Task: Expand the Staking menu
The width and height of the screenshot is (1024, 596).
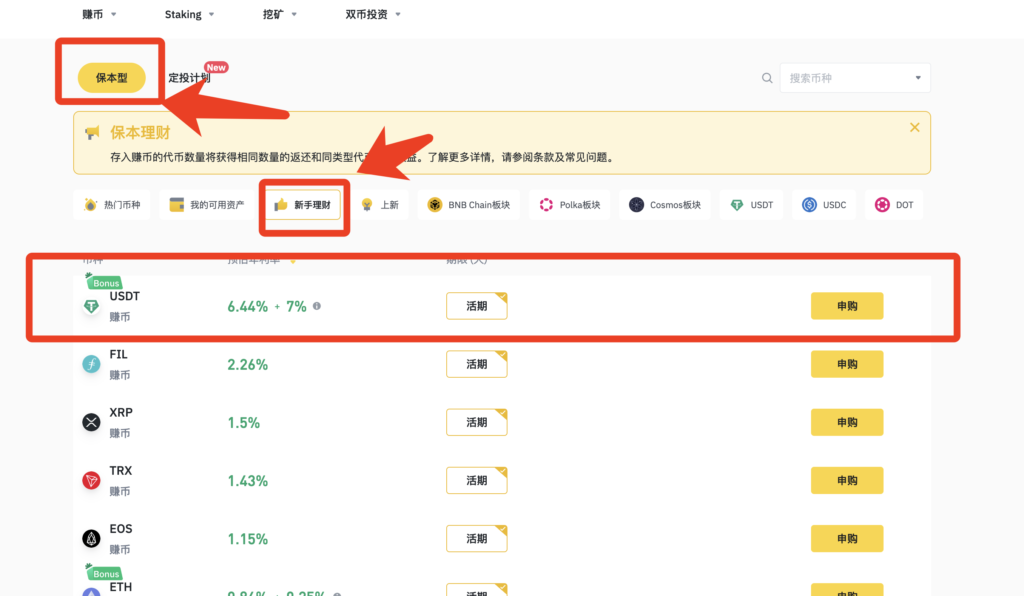Action: (x=189, y=14)
